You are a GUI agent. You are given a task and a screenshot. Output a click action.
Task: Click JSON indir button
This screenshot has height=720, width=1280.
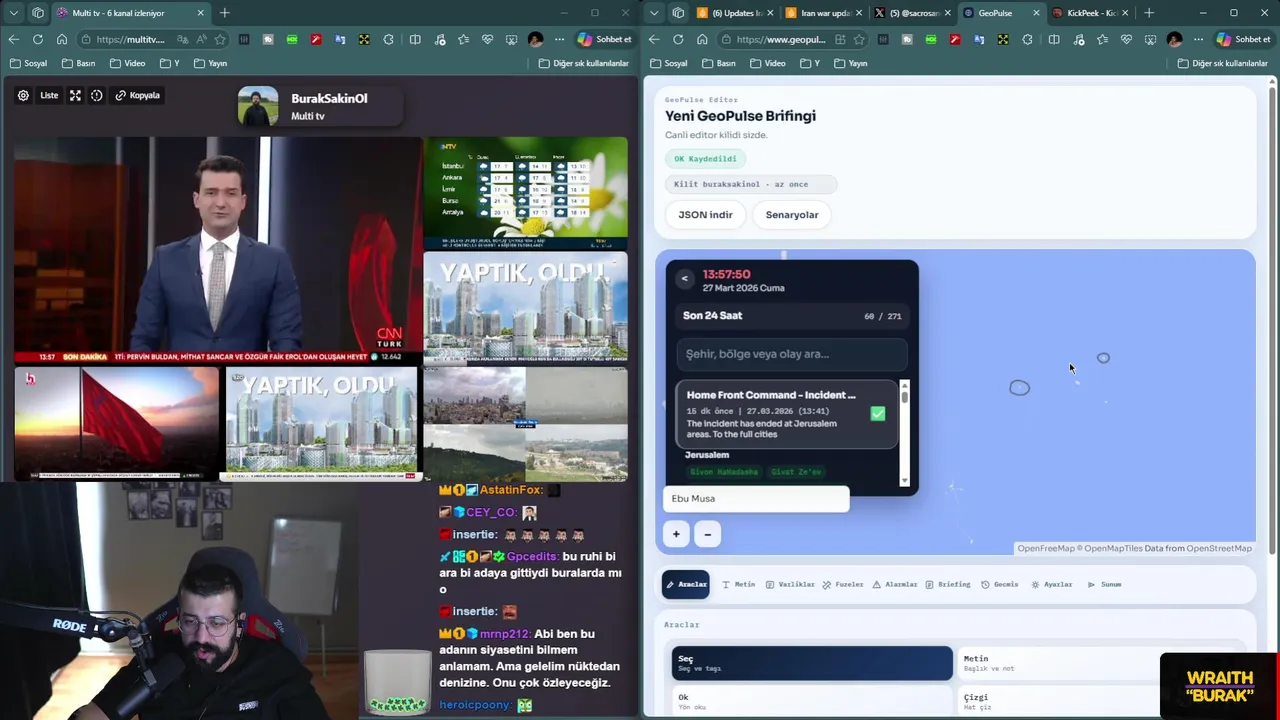[x=706, y=214]
